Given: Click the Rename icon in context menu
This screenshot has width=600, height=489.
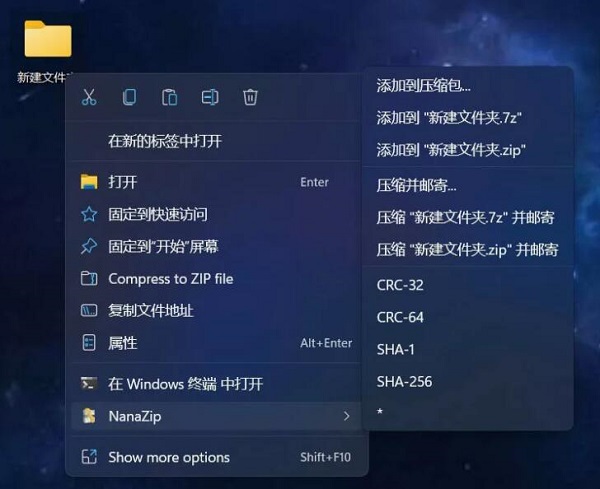Looking at the screenshot, I should pos(210,97).
